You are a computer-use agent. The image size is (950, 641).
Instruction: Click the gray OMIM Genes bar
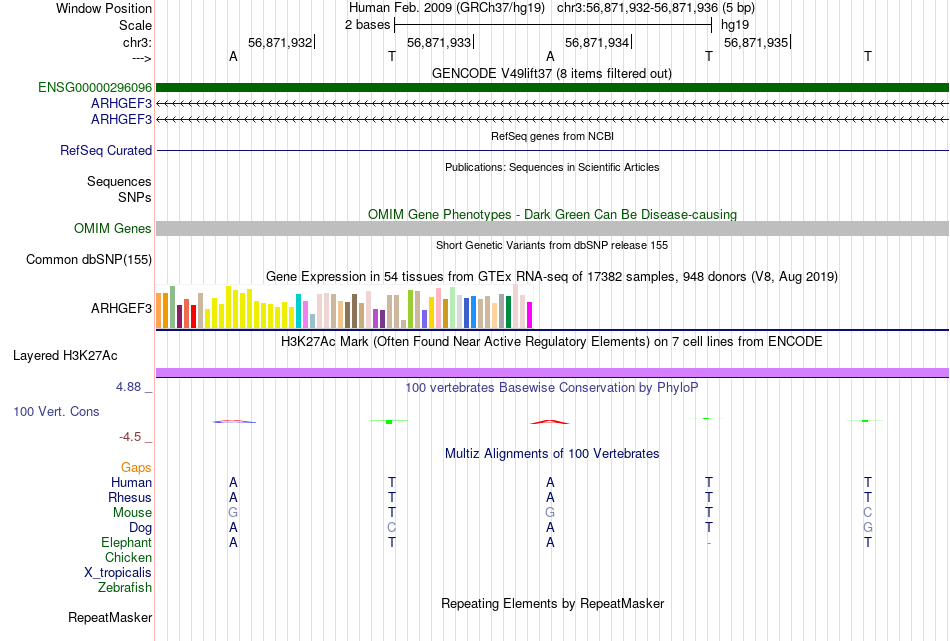pos(552,228)
